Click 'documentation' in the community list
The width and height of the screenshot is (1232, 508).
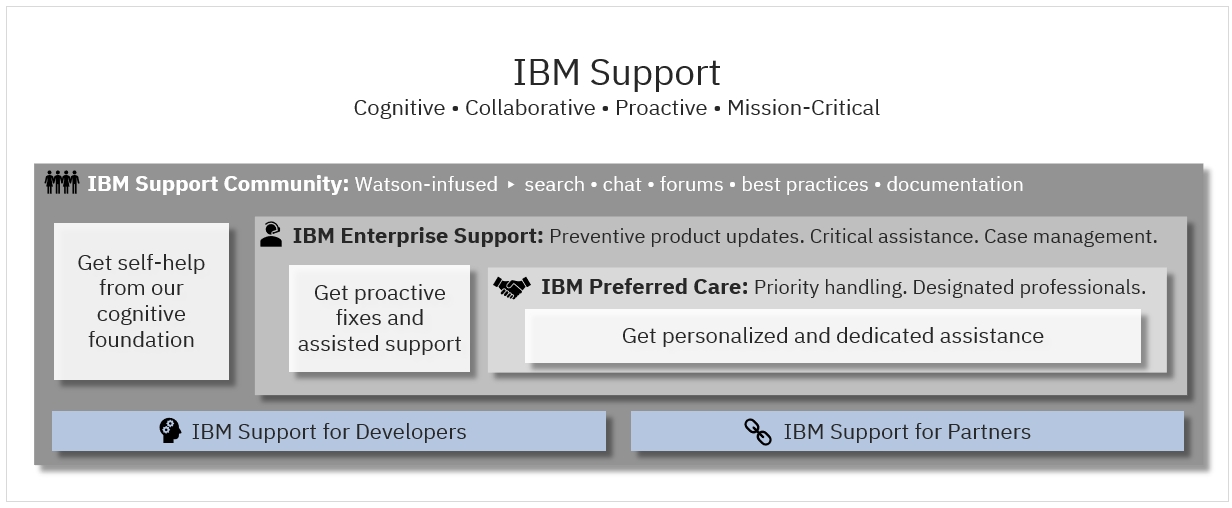tap(955, 185)
